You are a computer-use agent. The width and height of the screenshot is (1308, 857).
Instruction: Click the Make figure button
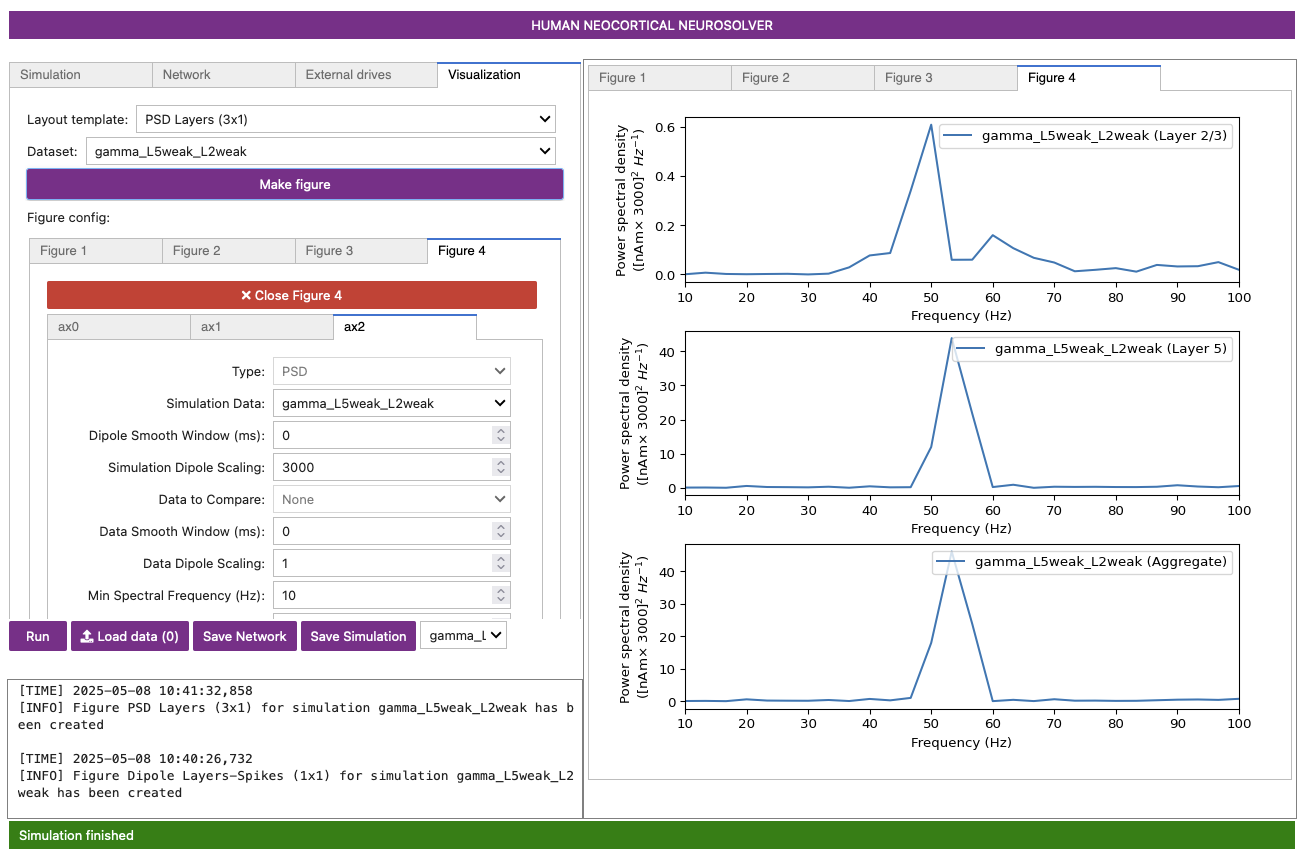point(295,184)
